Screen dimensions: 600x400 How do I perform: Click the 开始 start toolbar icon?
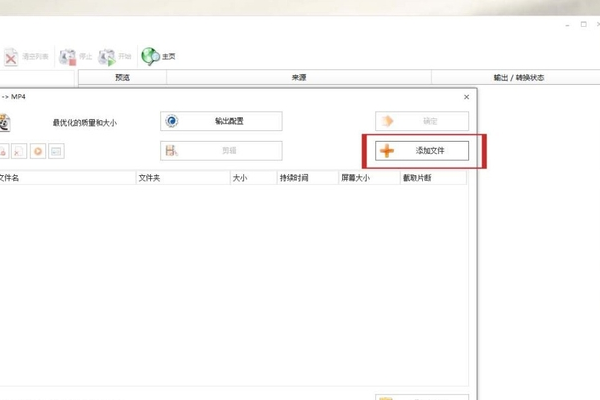coord(107,57)
